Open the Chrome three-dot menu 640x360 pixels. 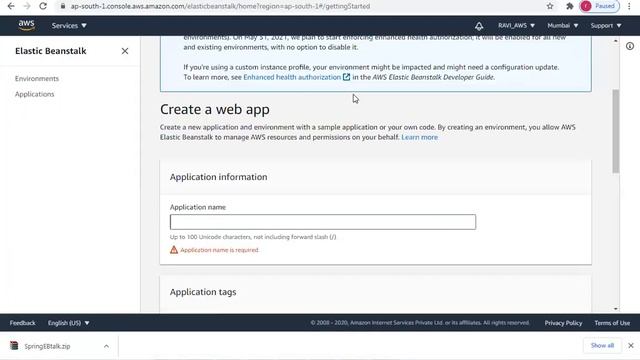629,6
